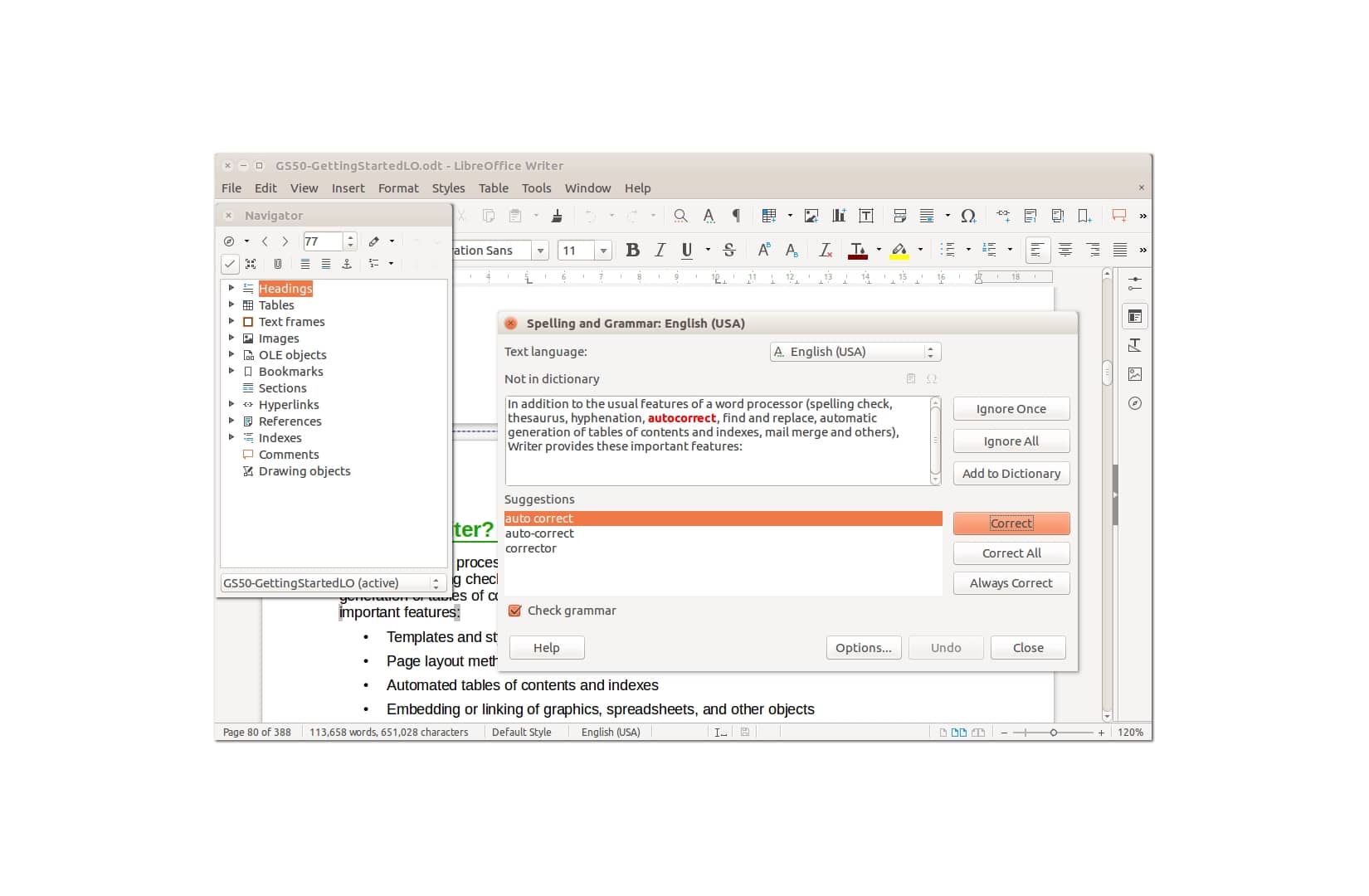The image size is (1369, 896).
Task: Click the Insert Hyperlink icon
Action: click(x=1003, y=216)
